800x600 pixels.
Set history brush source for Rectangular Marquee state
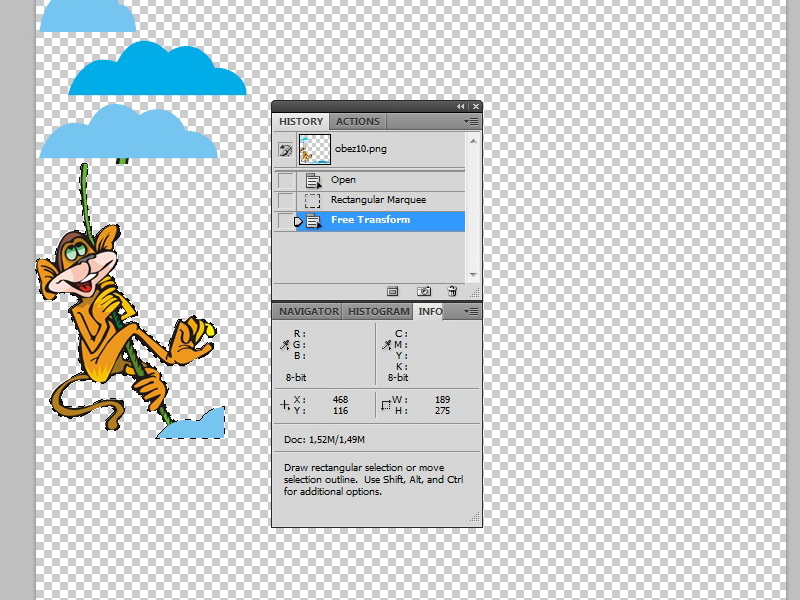click(285, 200)
